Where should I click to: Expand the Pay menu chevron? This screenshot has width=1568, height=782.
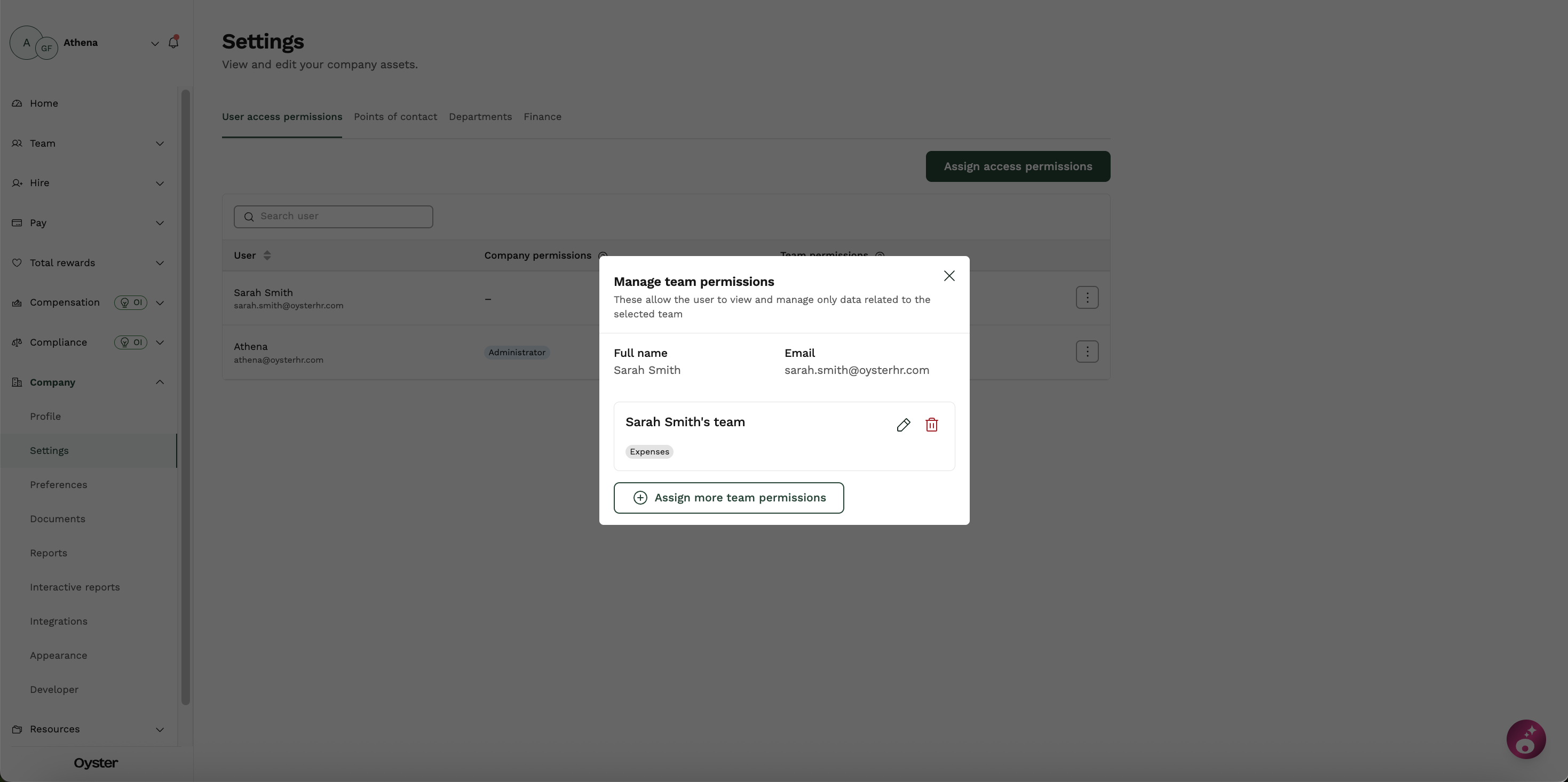(160, 223)
